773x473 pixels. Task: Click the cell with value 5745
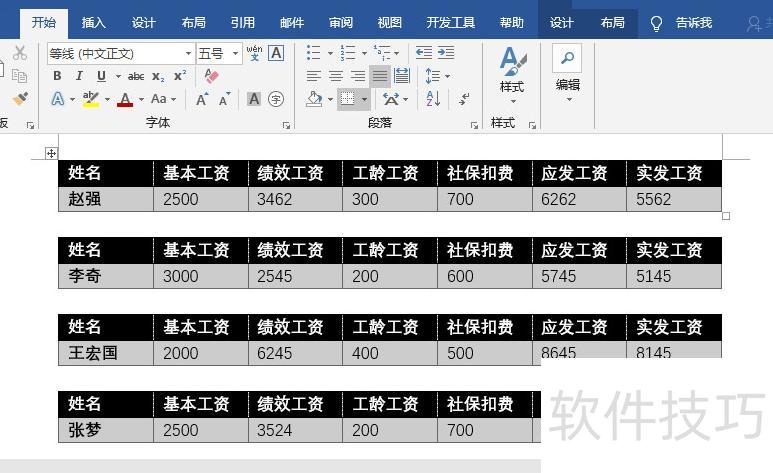coord(579,276)
